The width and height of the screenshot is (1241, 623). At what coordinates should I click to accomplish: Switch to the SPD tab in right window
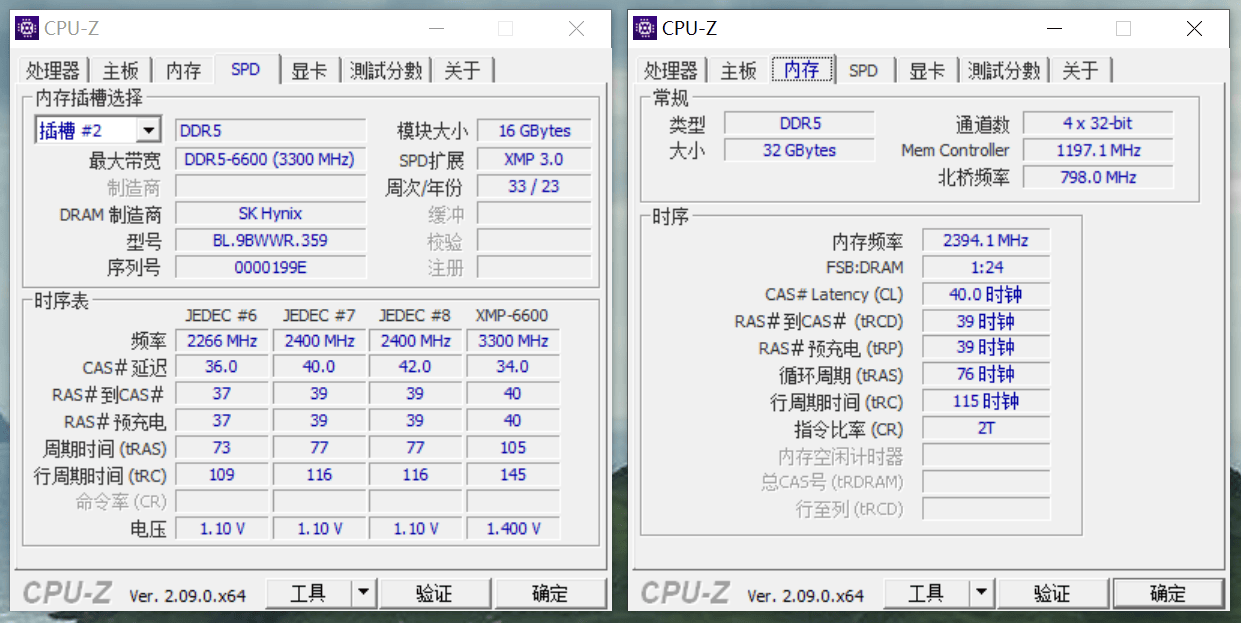click(862, 70)
